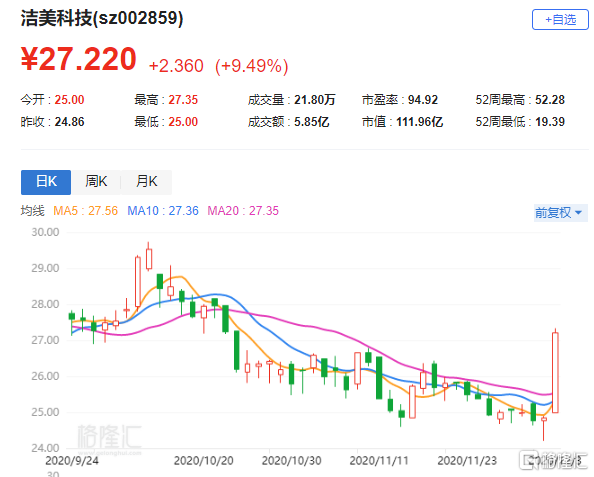Select the 最低 value 25.00
Image resolution: width=594 pixels, height=477 pixels.
click(183, 122)
